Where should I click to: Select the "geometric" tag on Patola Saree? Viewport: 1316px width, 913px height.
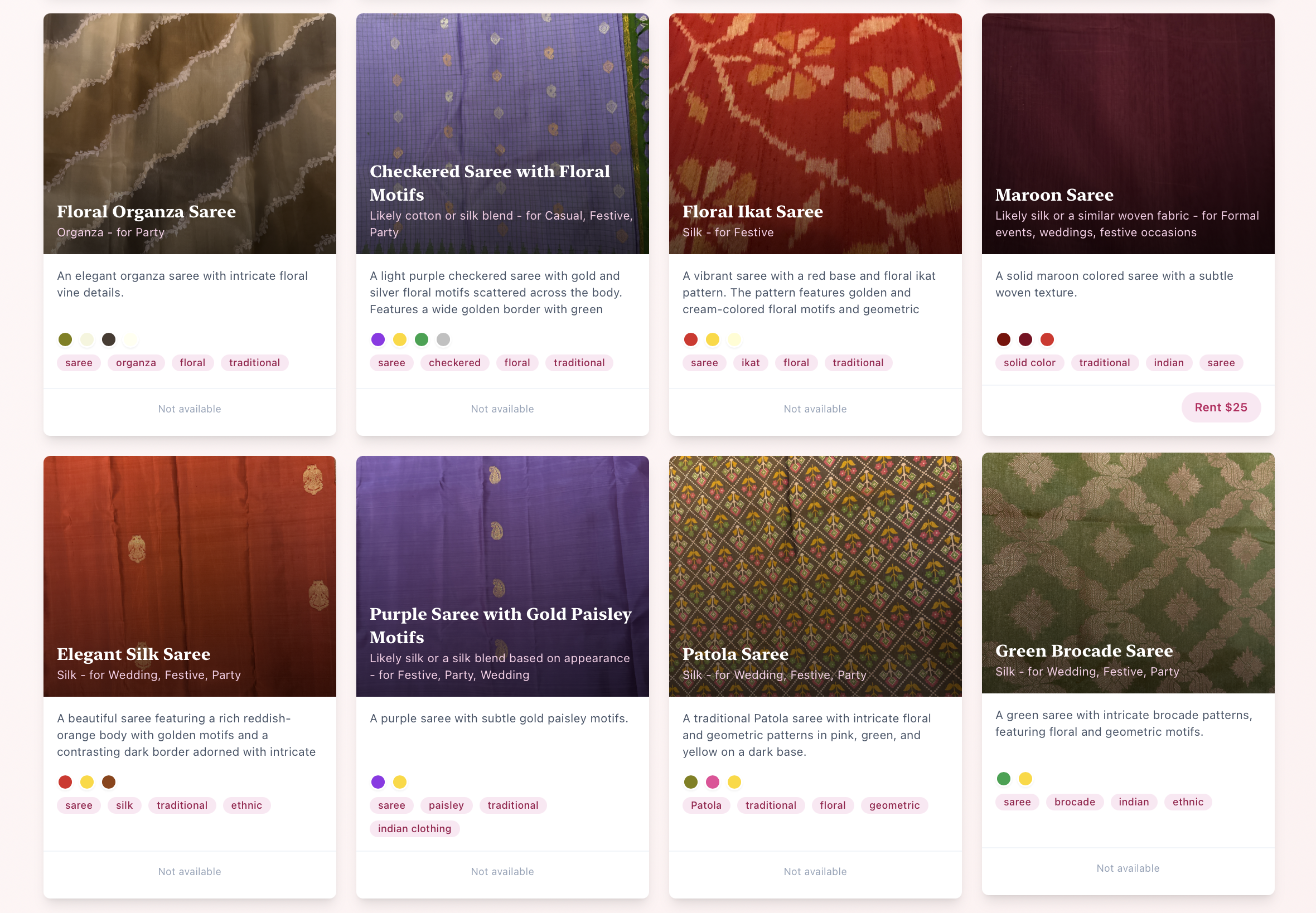pyautogui.click(x=894, y=805)
